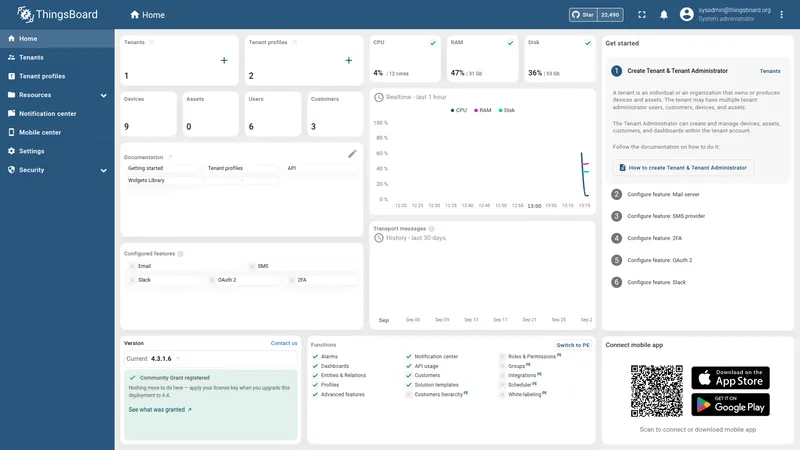
Task: Open the Devices count card
Action: tap(148, 114)
